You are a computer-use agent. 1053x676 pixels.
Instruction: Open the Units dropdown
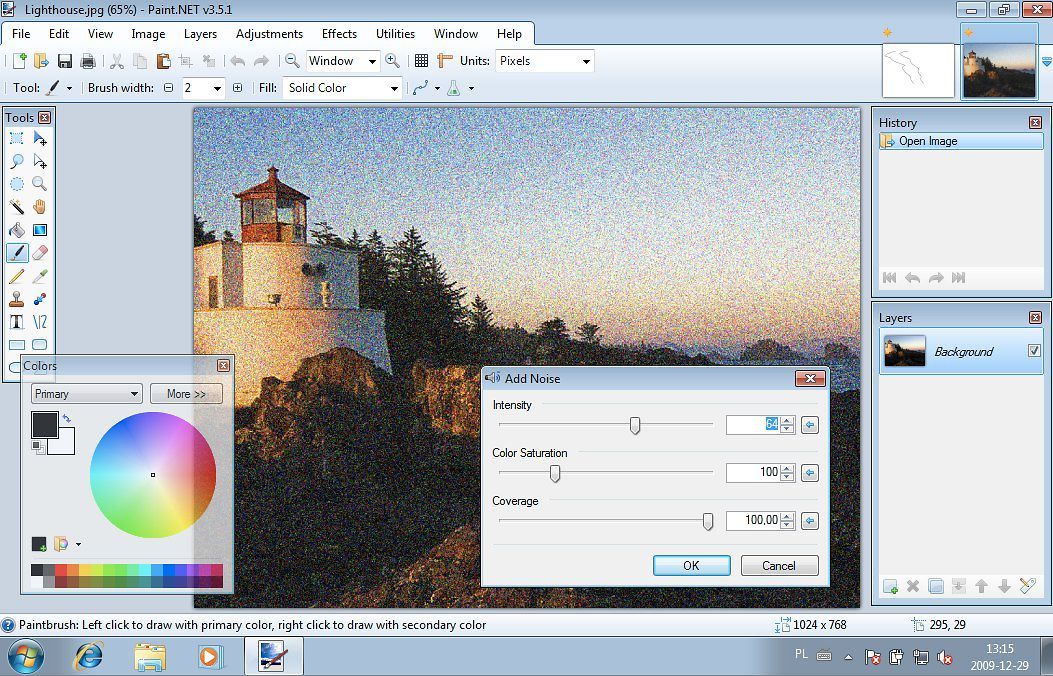point(544,61)
